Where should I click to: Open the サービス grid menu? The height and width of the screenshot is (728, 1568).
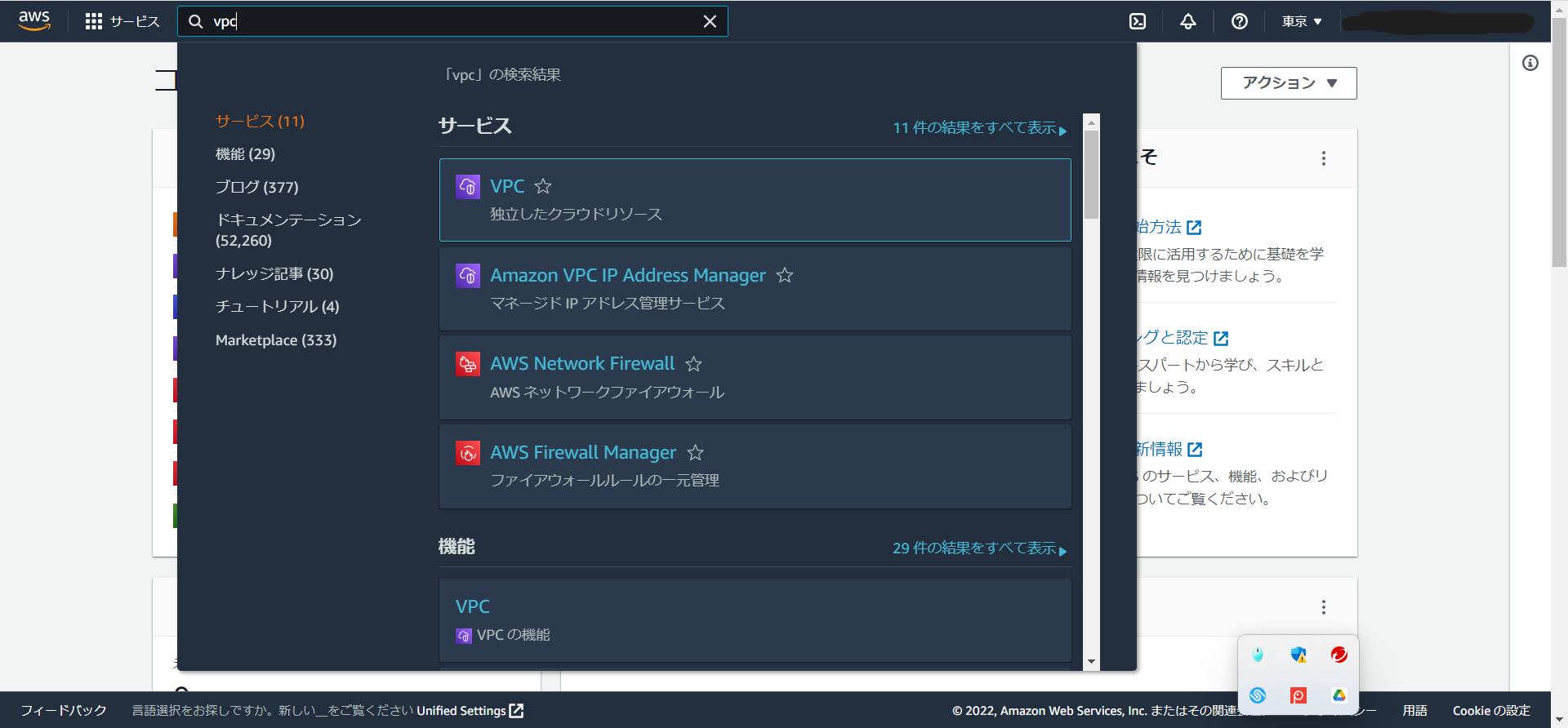point(122,21)
